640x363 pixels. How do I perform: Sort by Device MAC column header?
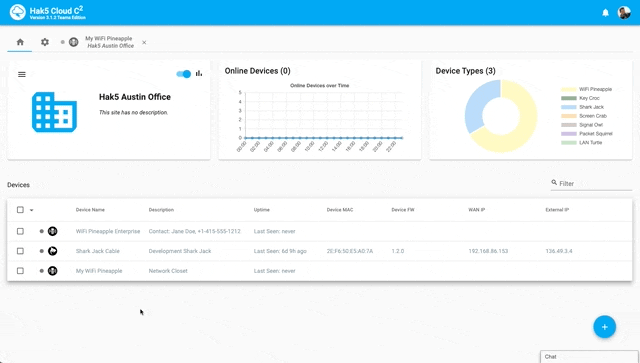pyautogui.click(x=340, y=210)
